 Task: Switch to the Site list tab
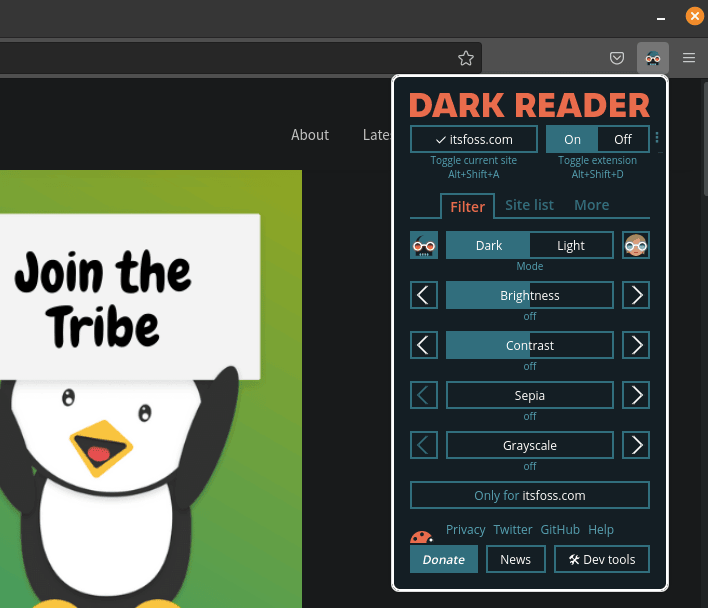[x=529, y=205]
